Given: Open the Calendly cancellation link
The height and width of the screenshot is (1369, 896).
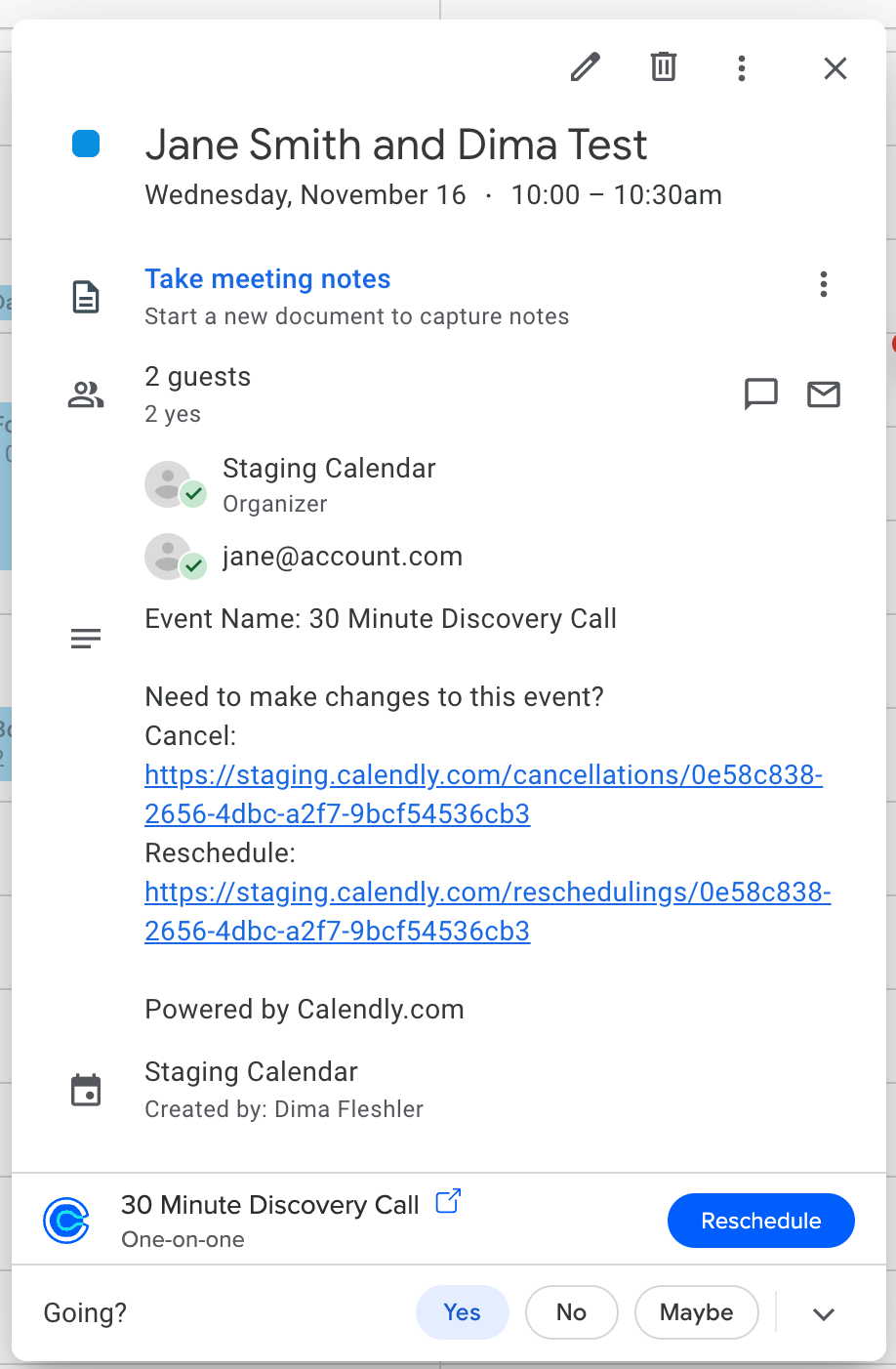Looking at the screenshot, I should 483,775.
